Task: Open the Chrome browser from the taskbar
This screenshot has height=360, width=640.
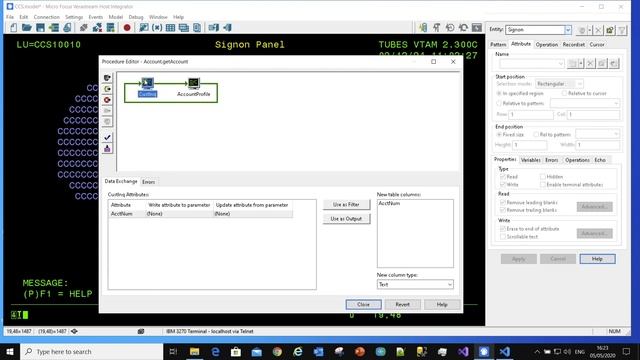Action: coord(277,351)
